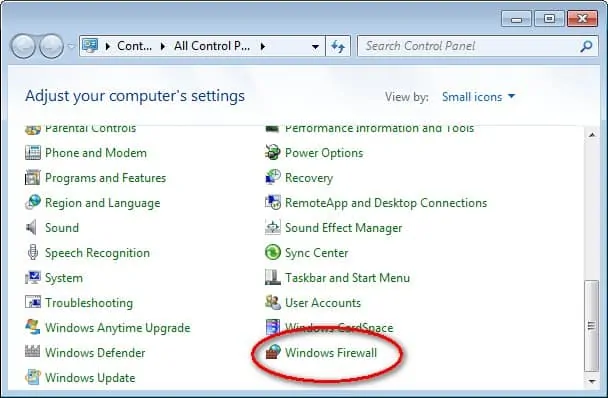Open the Recovery icon
The image size is (608, 398).
(x=273, y=177)
